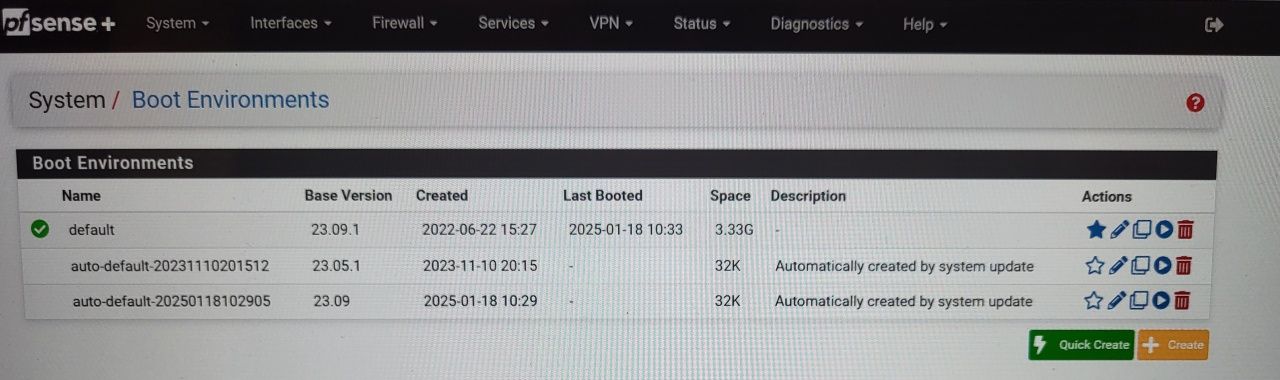Open the Services menu

[x=513, y=23]
